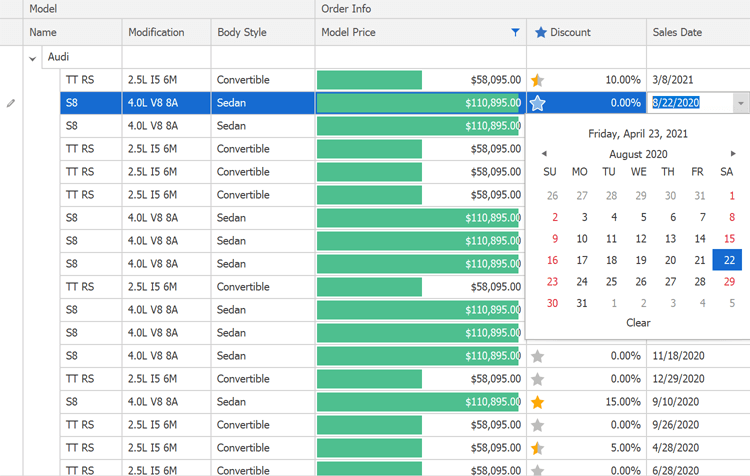
Task: Click the Sales Date cell 4/28/2020
Action: (x=698, y=448)
